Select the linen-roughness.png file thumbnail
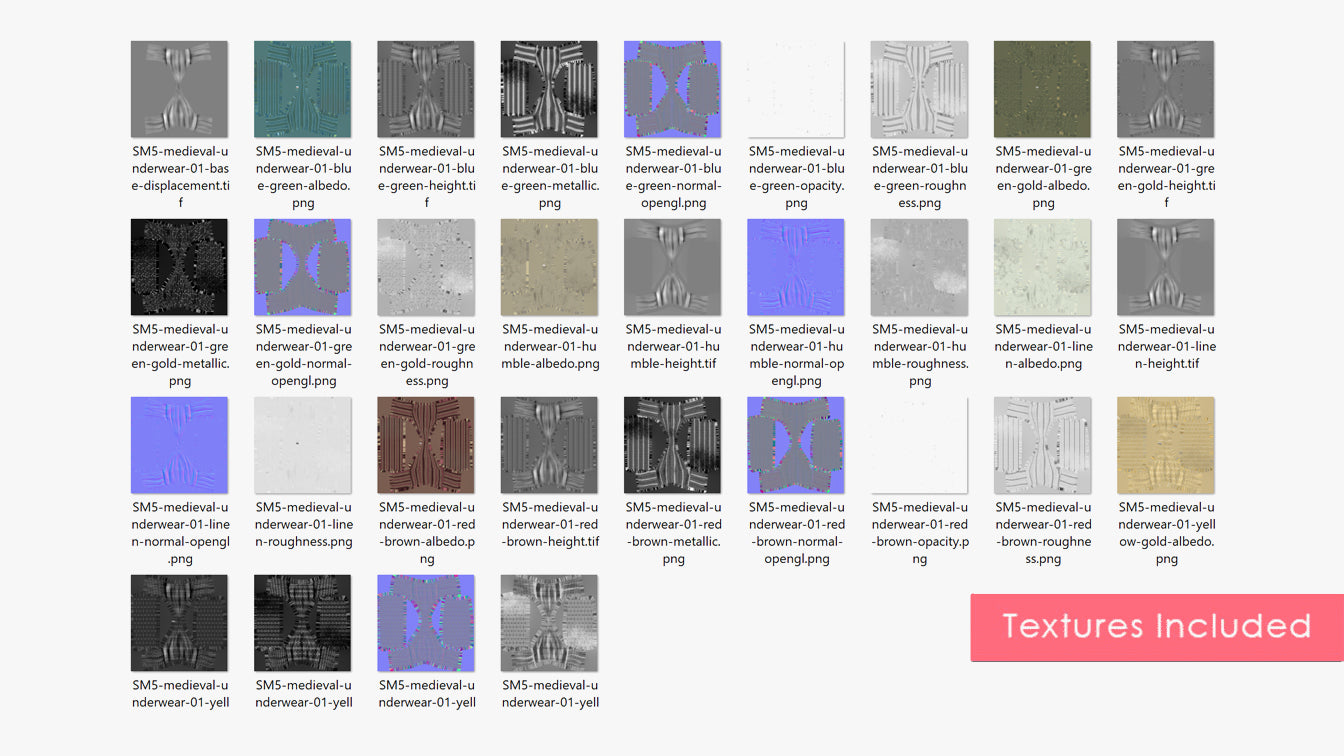This screenshot has width=1344, height=756. click(302, 445)
